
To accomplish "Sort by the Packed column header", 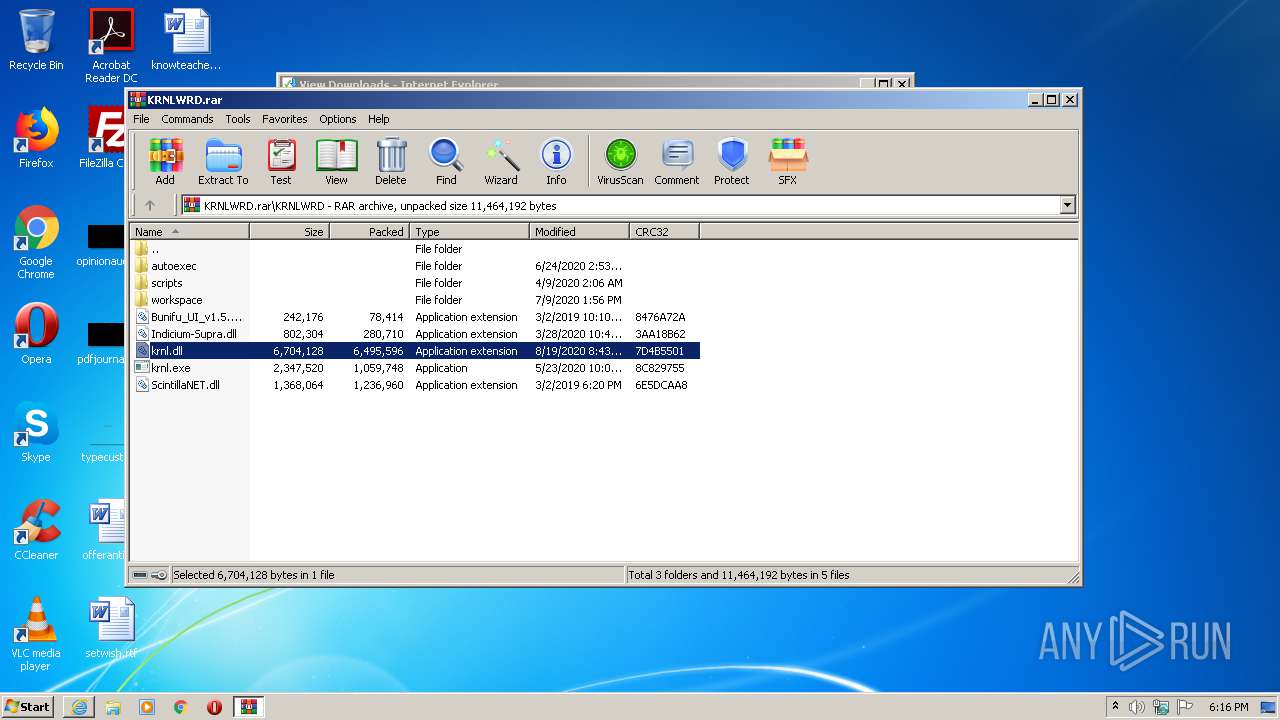I will [369, 231].
